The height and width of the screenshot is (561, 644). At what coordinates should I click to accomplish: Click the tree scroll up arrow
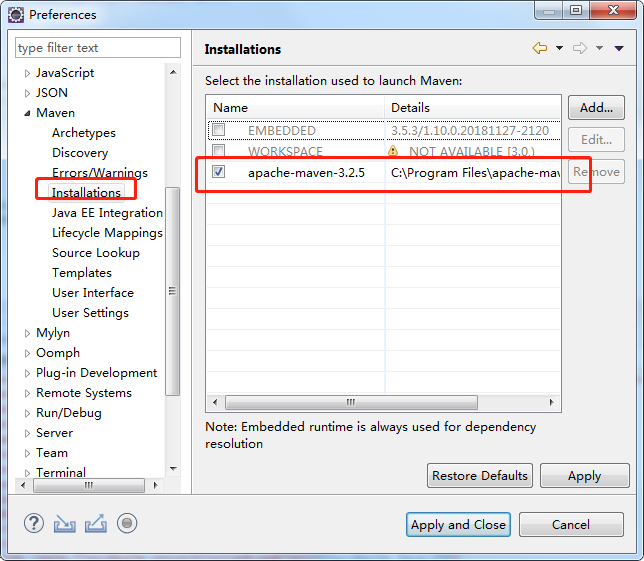click(173, 72)
